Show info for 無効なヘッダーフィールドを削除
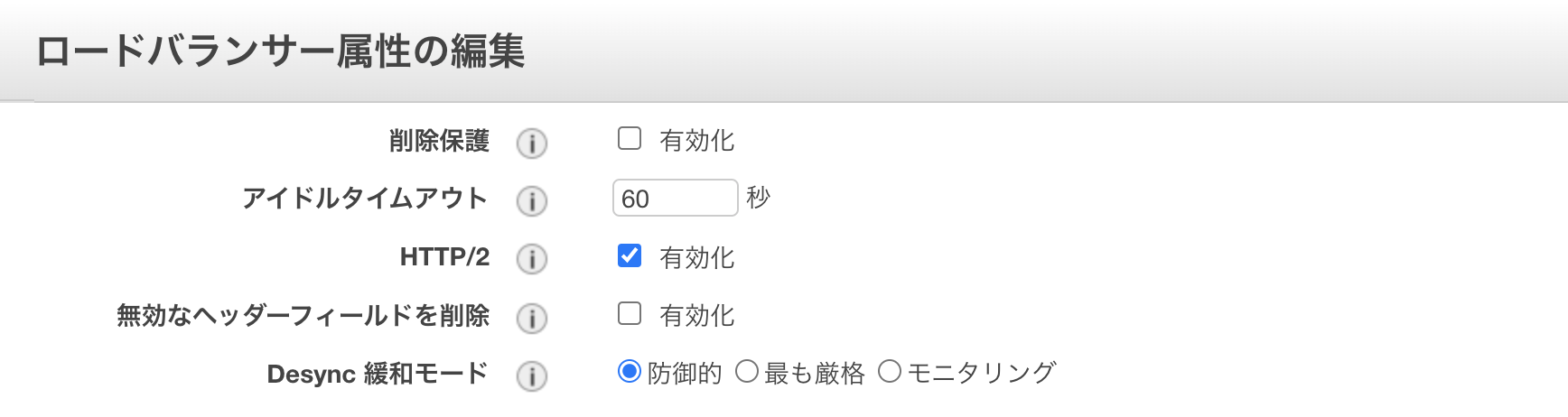The image size is (1568, 417). click(532, 318)
